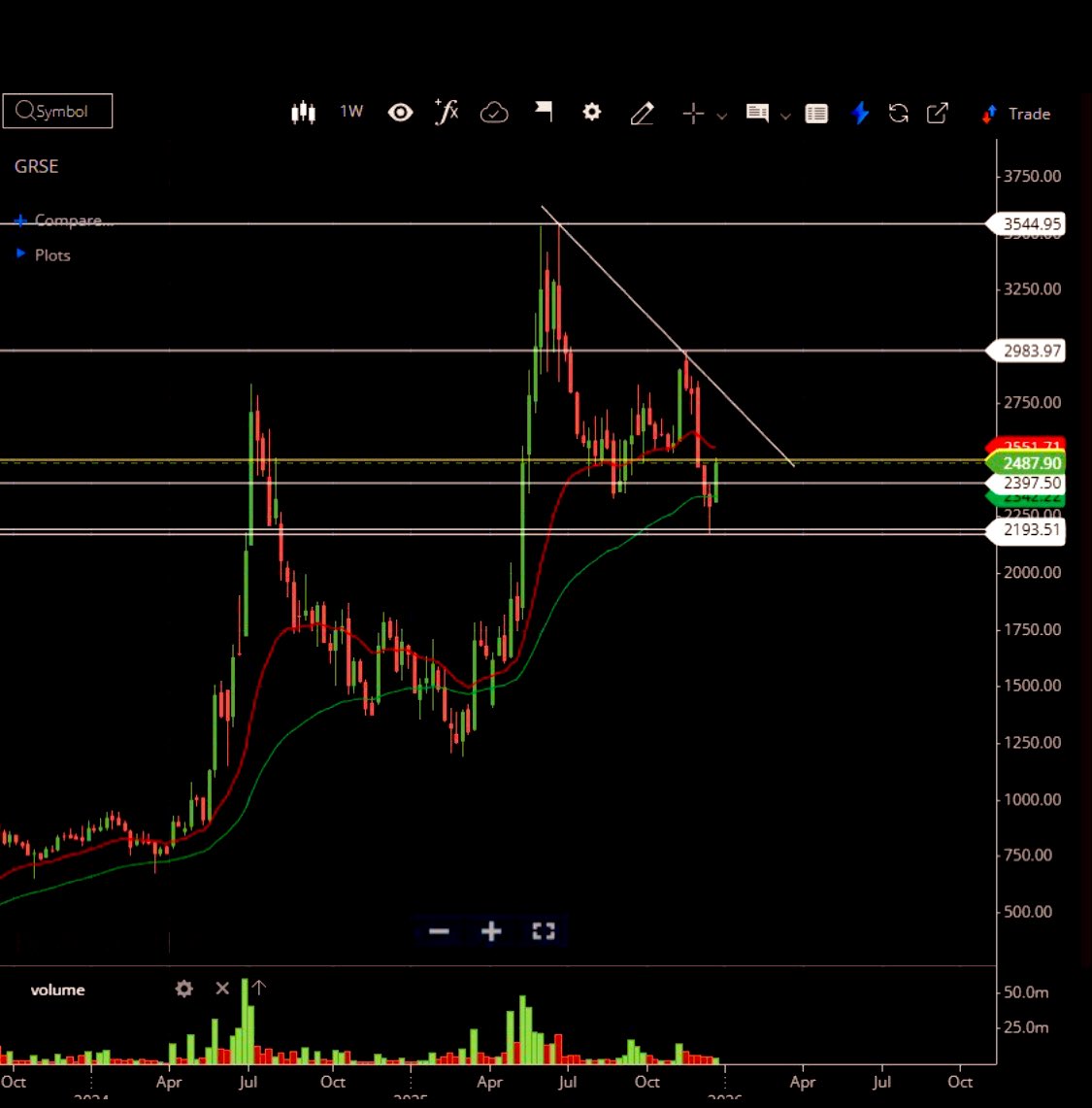Click the 50.0m volume axis label
Viewport: 1092px width, 1108px height.
tap(1026, 992)
